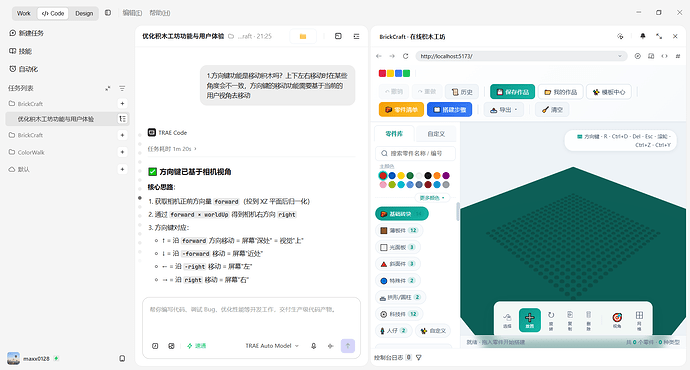The width and height of the screenshot is (690, 370).
Task: Switch to the Work tab
Action: point(24,13)
